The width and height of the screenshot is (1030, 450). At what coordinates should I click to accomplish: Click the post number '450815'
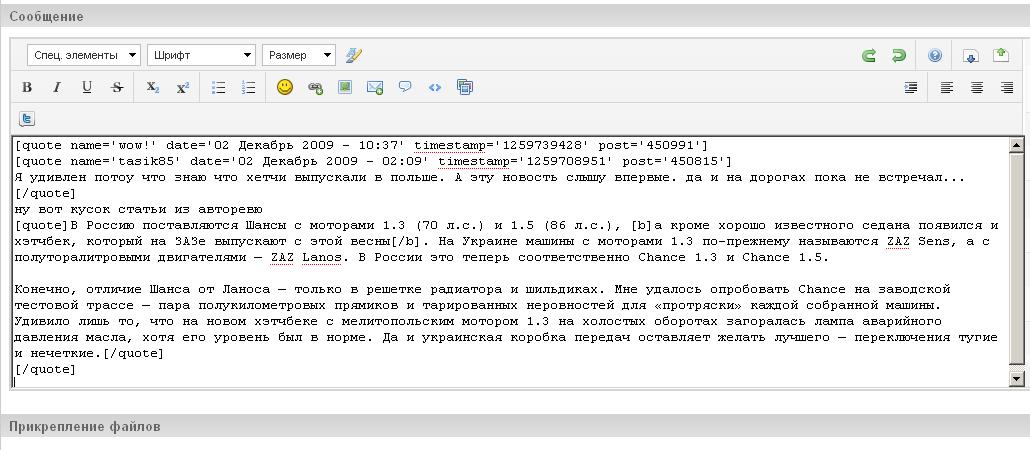click(x=696, y=162)
